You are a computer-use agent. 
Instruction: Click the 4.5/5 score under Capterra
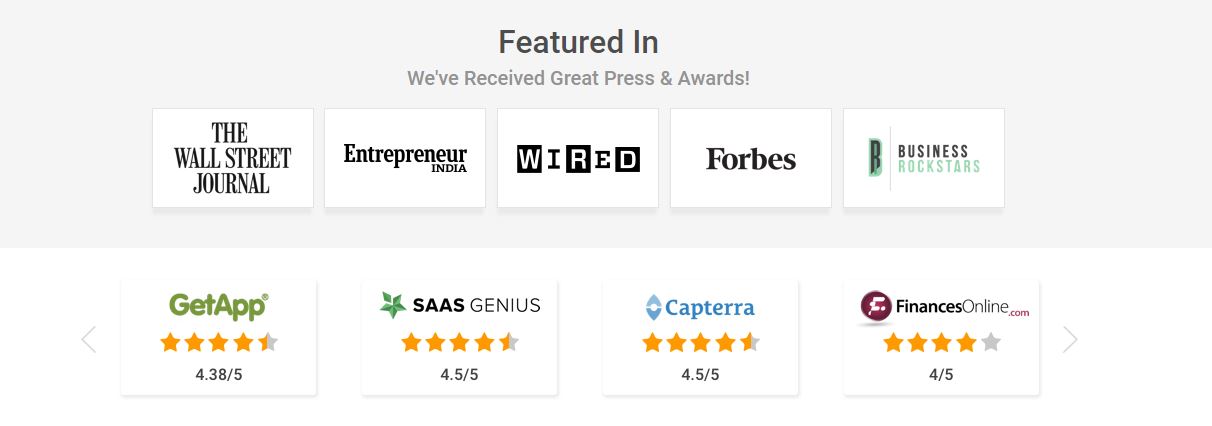700,375
